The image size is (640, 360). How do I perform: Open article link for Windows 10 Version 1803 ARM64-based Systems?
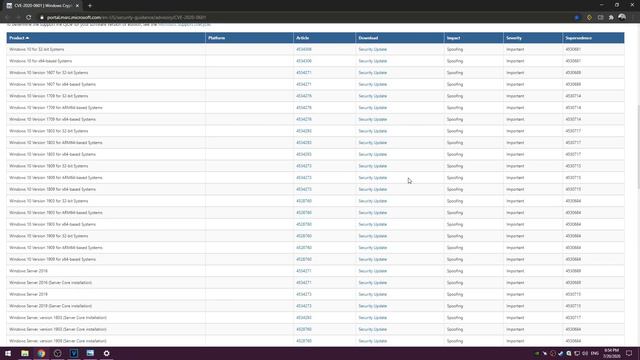coord(304,143)
